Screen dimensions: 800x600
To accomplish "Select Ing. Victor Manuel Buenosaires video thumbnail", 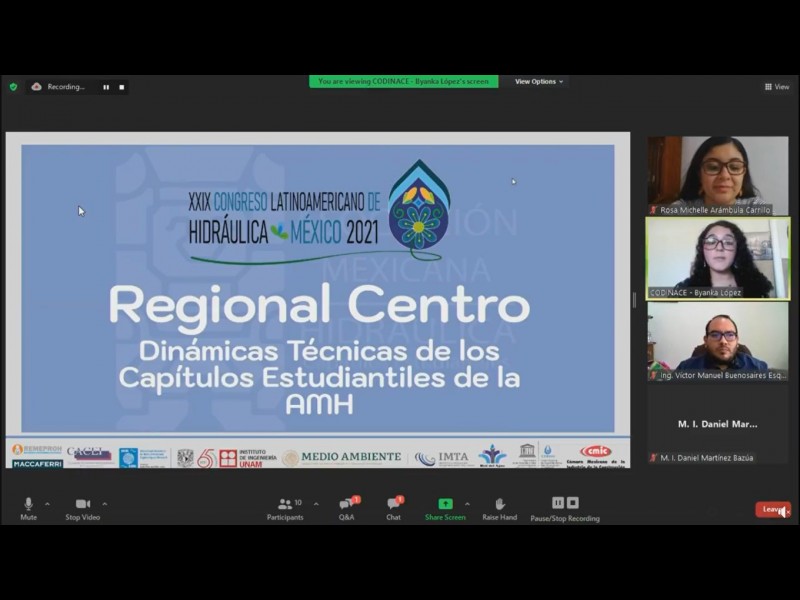I will (x=717, y=340).
